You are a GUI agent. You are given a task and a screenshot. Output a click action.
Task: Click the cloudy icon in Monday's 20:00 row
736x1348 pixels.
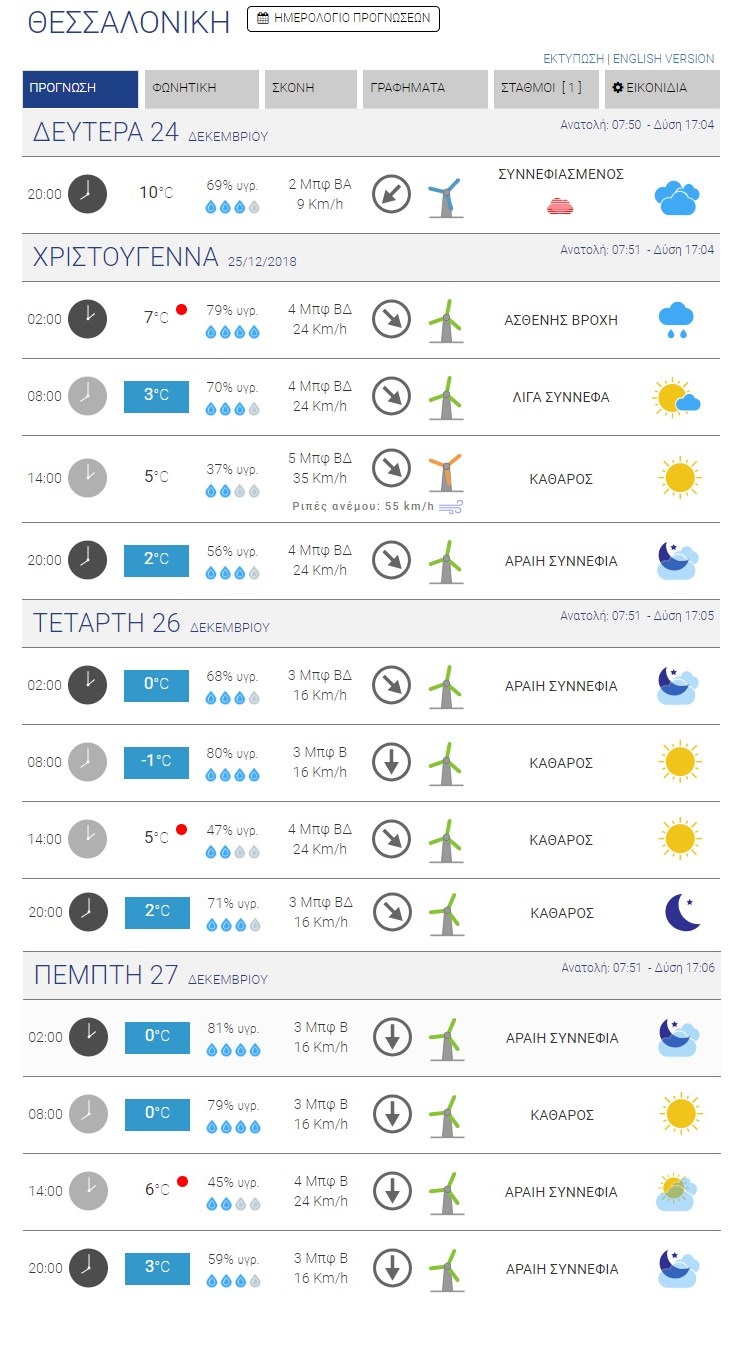point(677,197)
